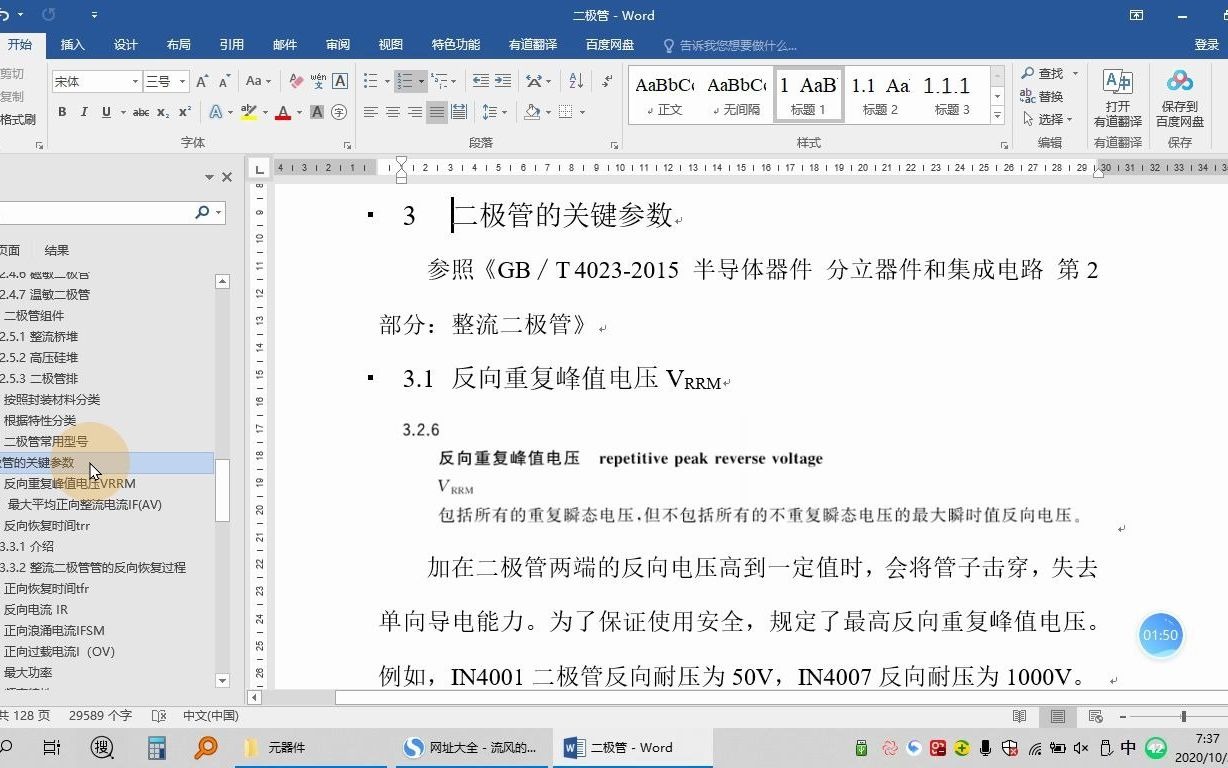Viewport: 1228px width, 768px height.
Task: Open the 审阅 ribbon tab
Action: pos(337,44)
